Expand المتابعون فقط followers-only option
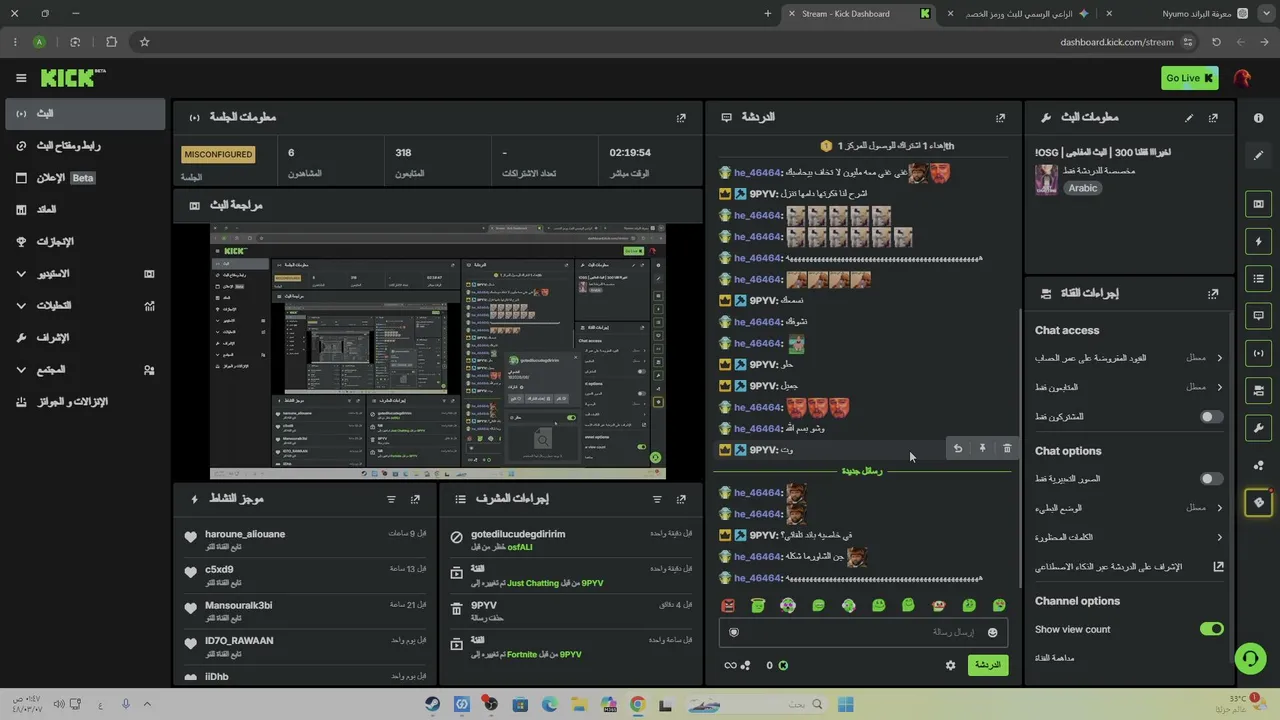This screenshot has height=720, width=1280. click(x=1129, y=387)
